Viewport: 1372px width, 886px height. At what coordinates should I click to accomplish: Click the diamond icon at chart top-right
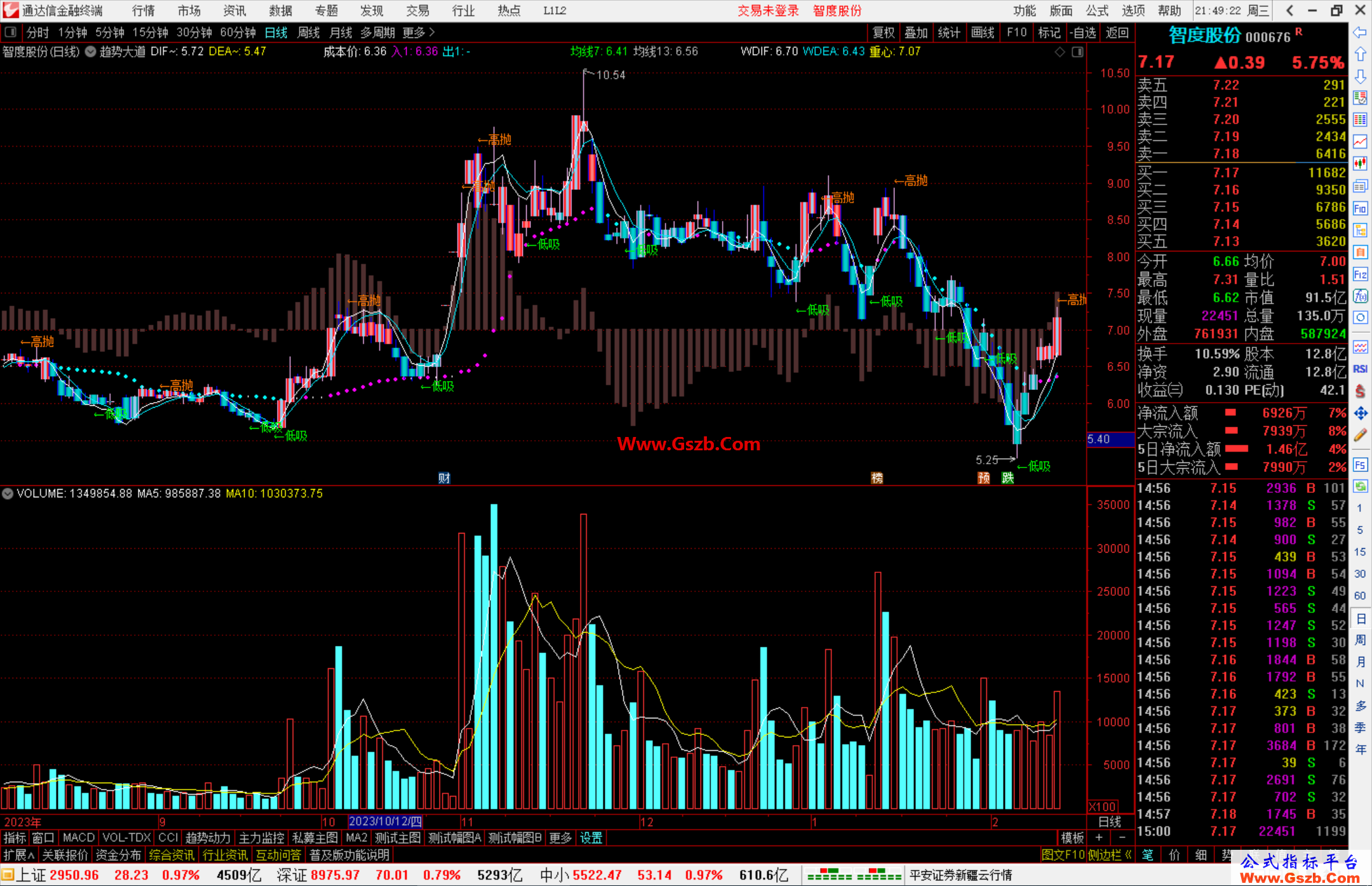[x=1060, y=52]
